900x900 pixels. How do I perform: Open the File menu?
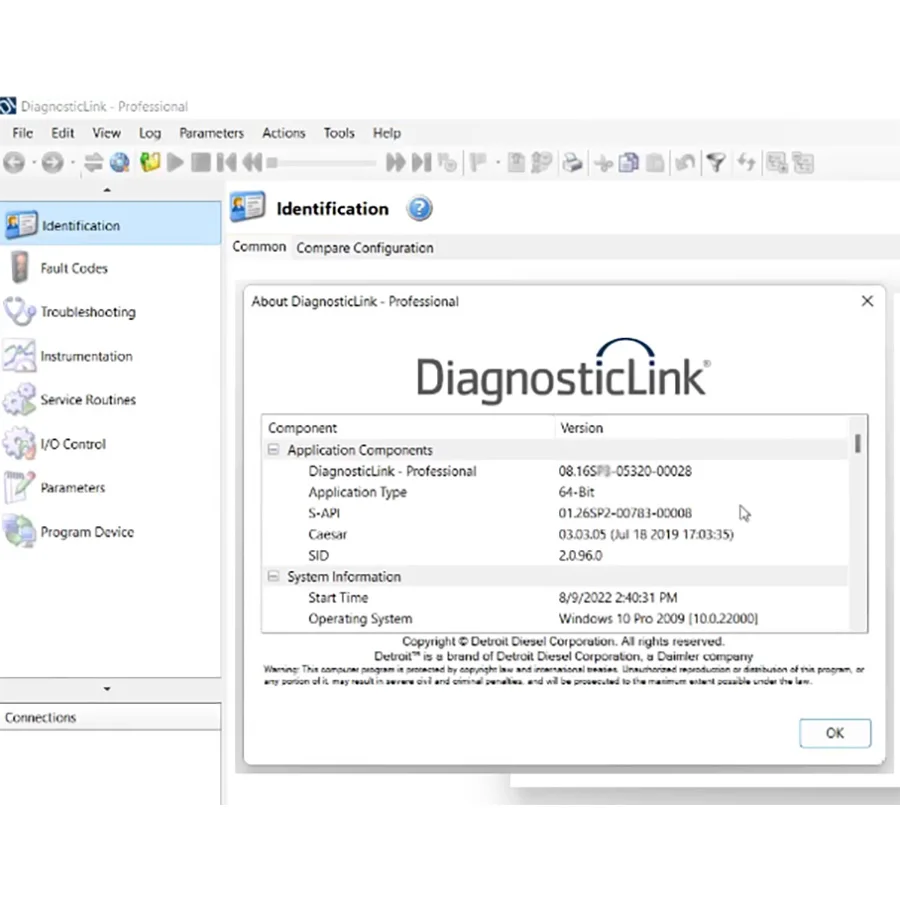[23, 133]
